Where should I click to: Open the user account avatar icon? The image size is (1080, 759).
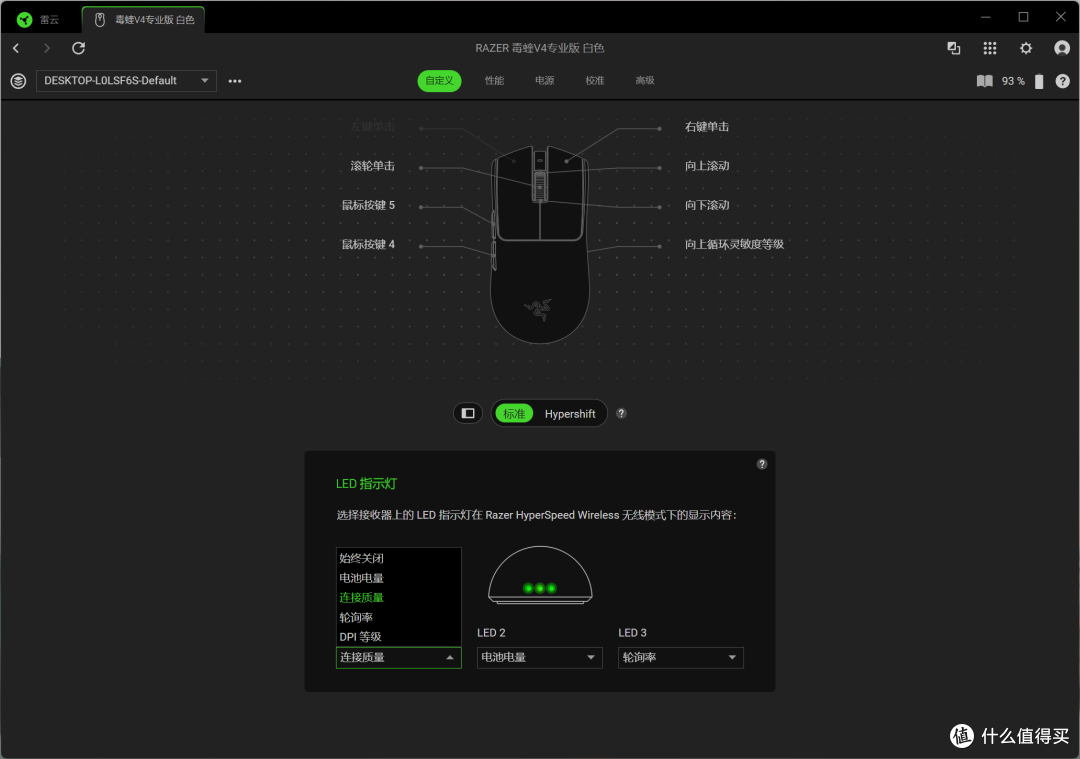pyautogui.click(x=1062, y=48)
